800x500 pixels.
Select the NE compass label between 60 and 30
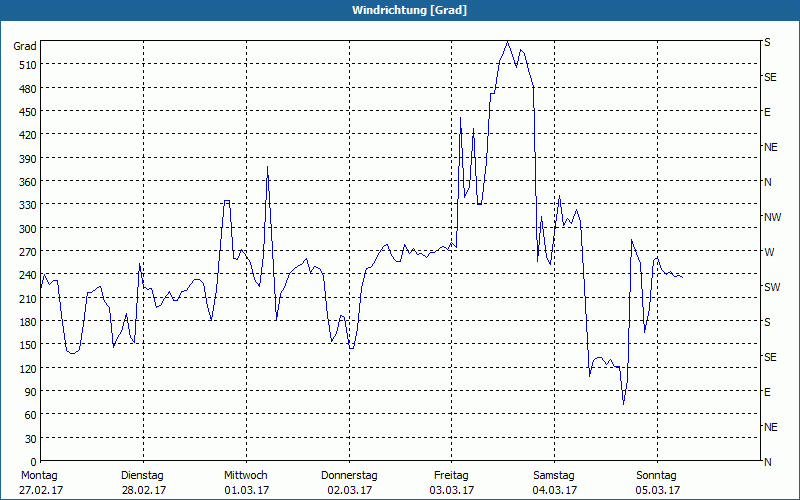point(771,427)
